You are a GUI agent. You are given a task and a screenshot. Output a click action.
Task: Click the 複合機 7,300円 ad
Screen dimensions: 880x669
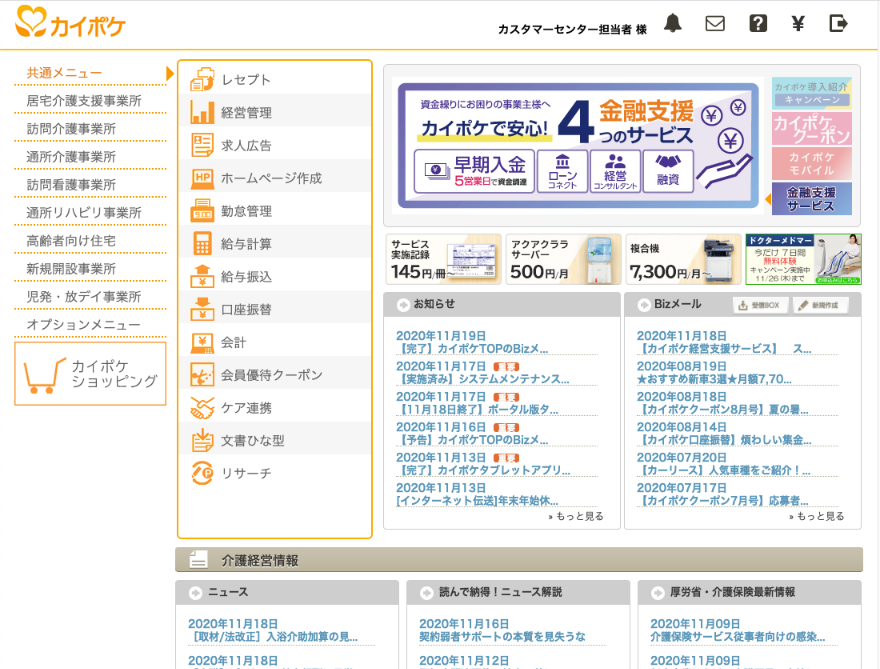point(684,259)
